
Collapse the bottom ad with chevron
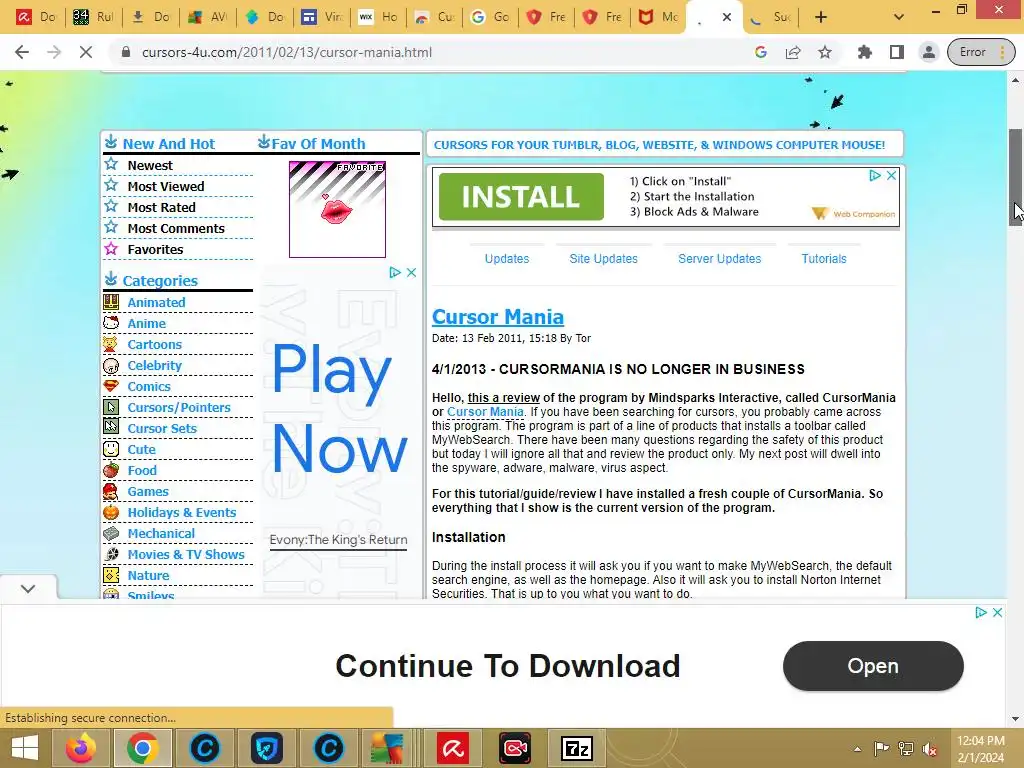pyautogui.click(x=28, y=588)
